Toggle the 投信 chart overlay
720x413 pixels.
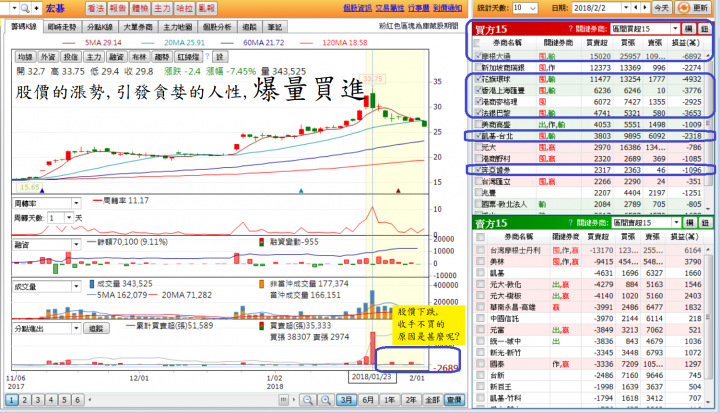(x=71, y=57)
